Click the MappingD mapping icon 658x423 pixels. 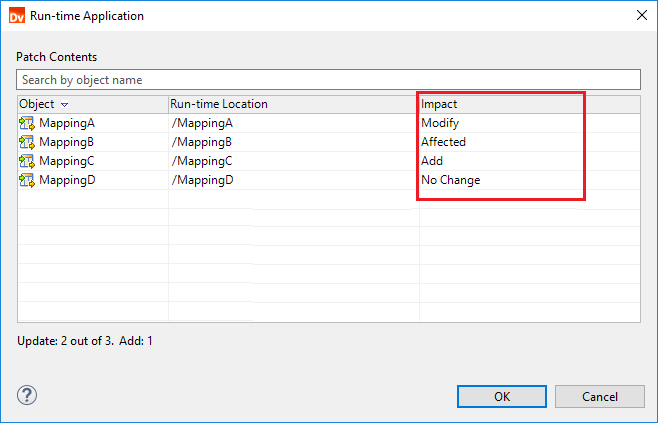[x=27, y=180]
